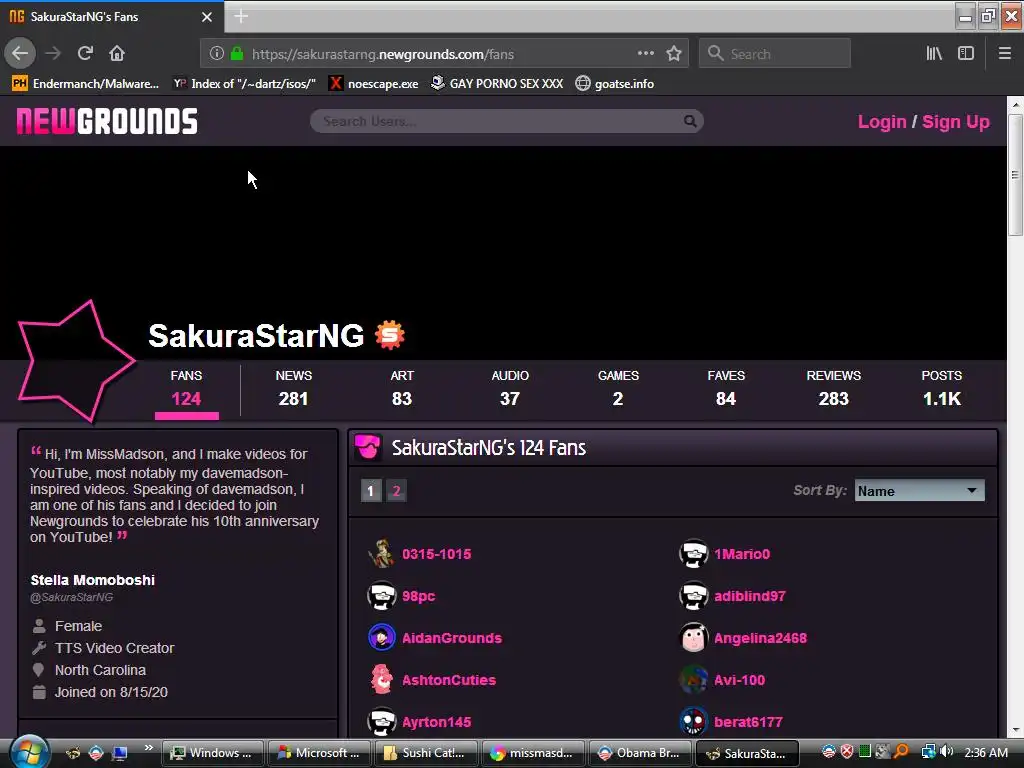Open the Ayrton145 fan profile link
The height and width of the screenshot is (768, 1024).
436,722
